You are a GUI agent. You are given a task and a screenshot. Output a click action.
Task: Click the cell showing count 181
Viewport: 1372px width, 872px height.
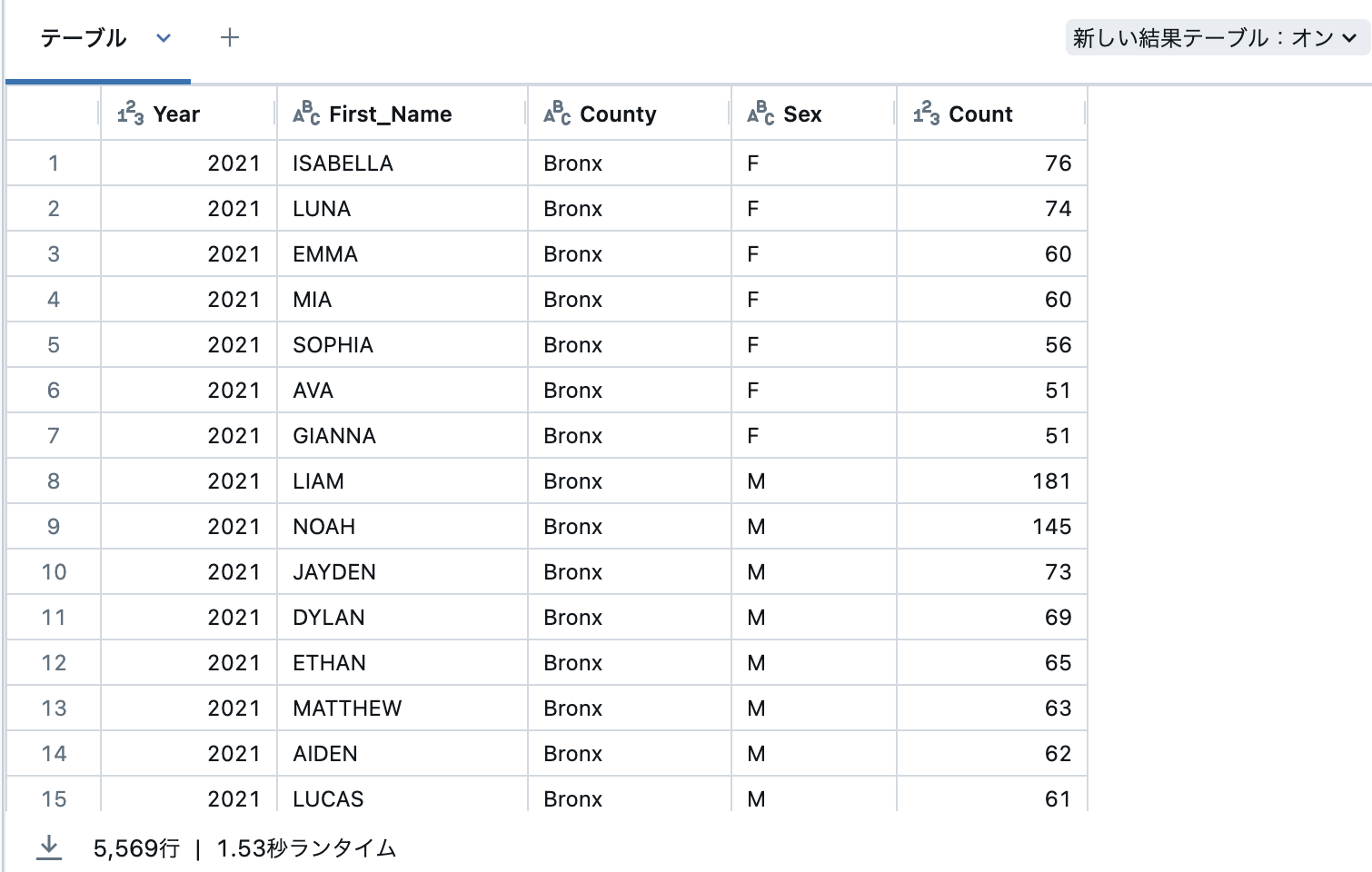coord(991,481)
